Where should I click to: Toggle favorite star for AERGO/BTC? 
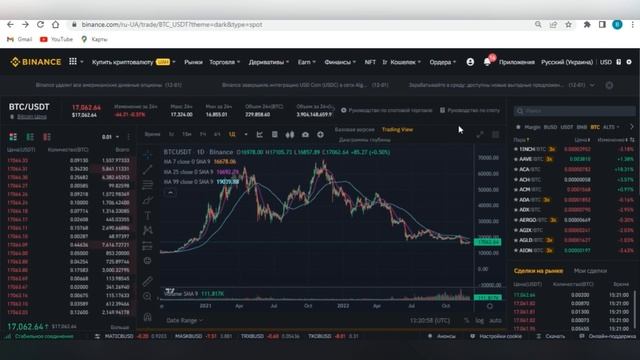pos(516,220)
